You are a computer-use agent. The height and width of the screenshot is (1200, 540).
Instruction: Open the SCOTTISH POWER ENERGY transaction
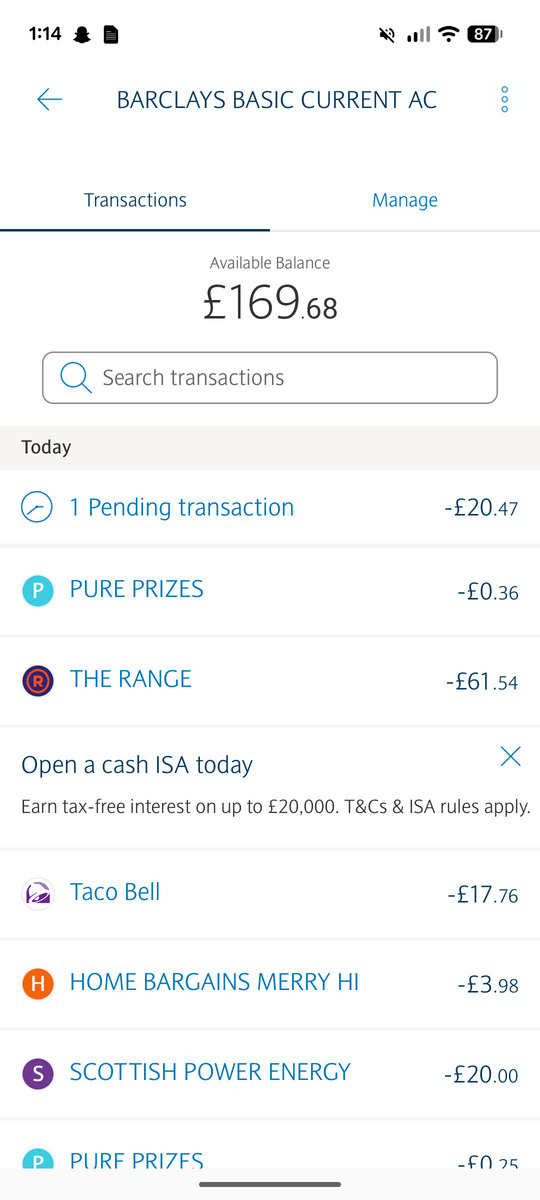pyautogui.click(x=270, y=1074)
